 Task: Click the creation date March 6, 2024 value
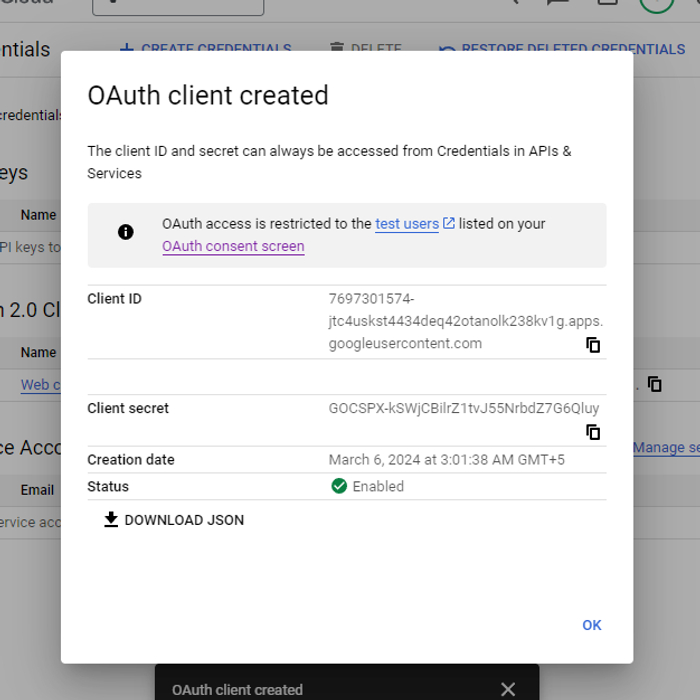pyautogui.click(x=446, y=459)
